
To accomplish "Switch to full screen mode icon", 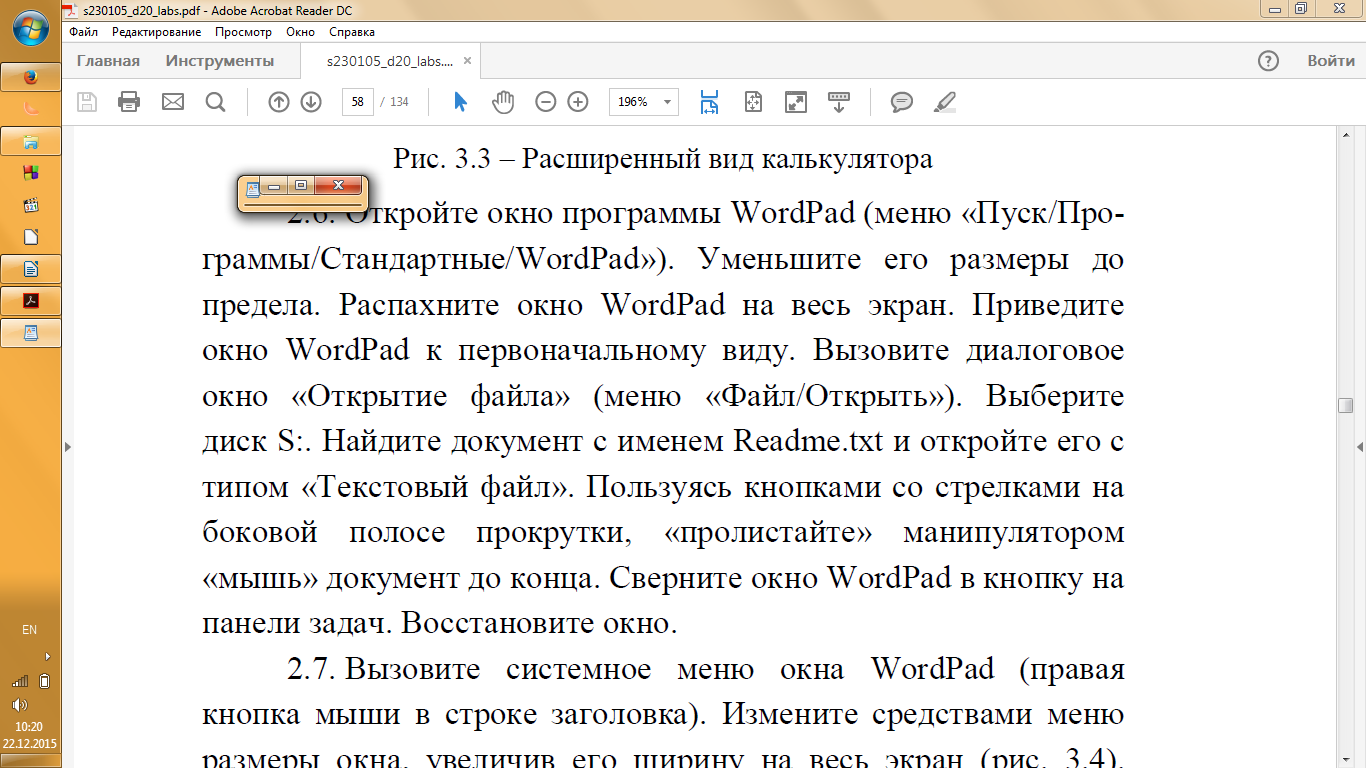I will click(x=796, y=102).
